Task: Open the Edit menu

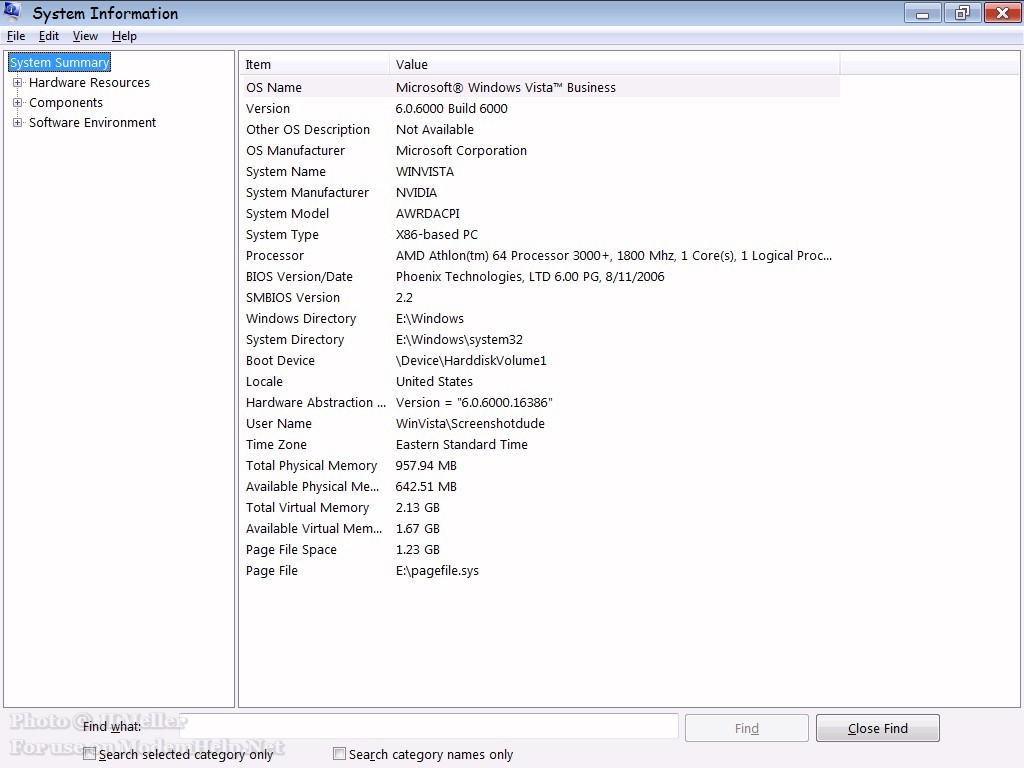Action: coord(48,36)
